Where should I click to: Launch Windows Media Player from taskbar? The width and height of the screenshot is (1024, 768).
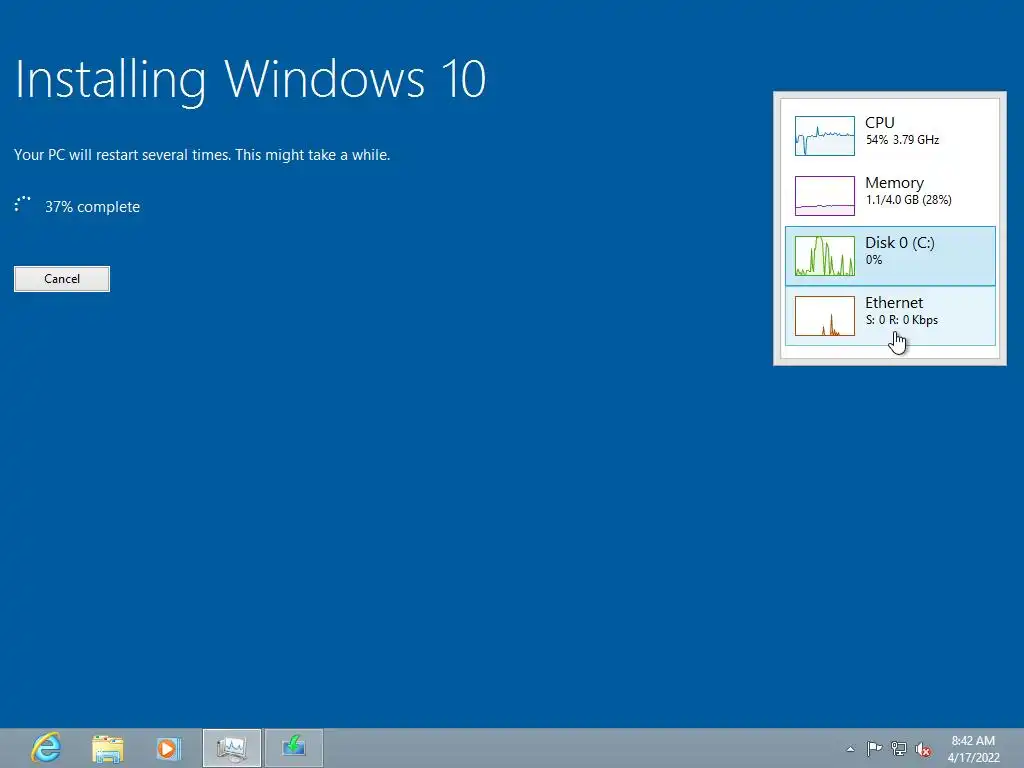click(x=168, y=748)
